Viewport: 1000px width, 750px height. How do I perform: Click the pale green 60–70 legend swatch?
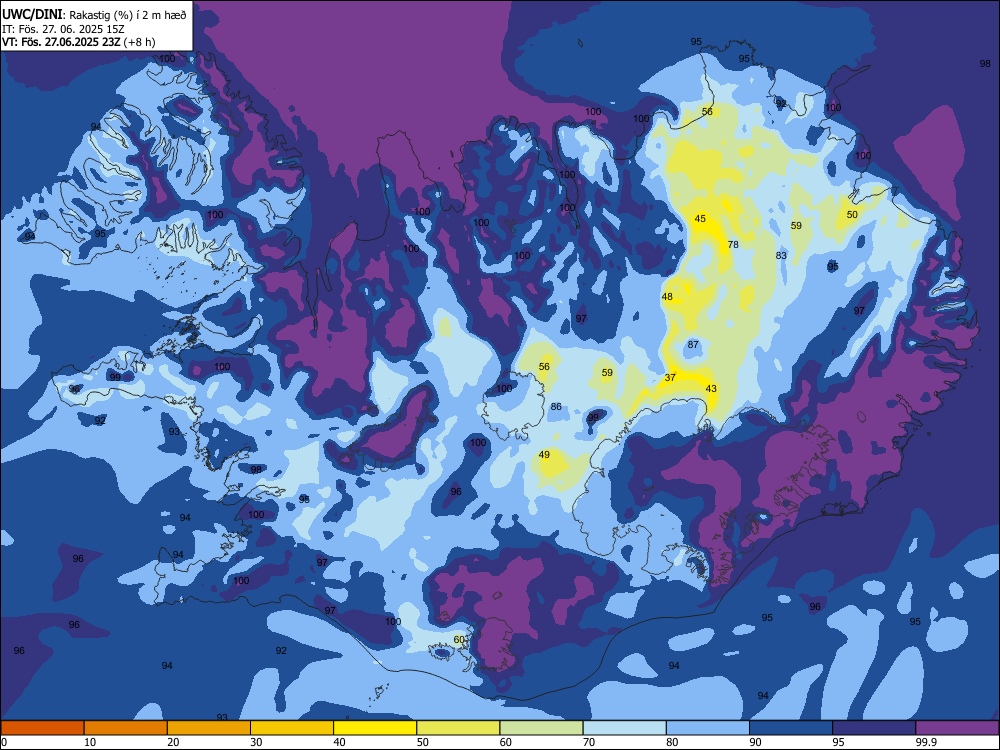[x=541, y=728]
